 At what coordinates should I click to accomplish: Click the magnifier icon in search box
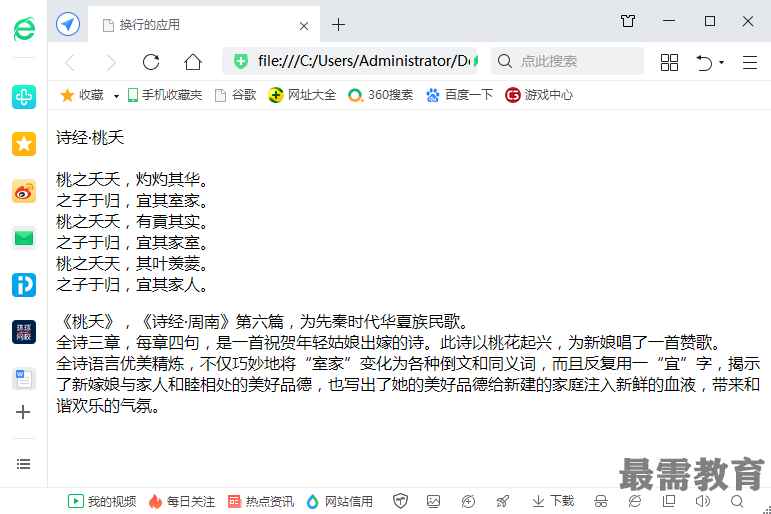tap(504, 61)
